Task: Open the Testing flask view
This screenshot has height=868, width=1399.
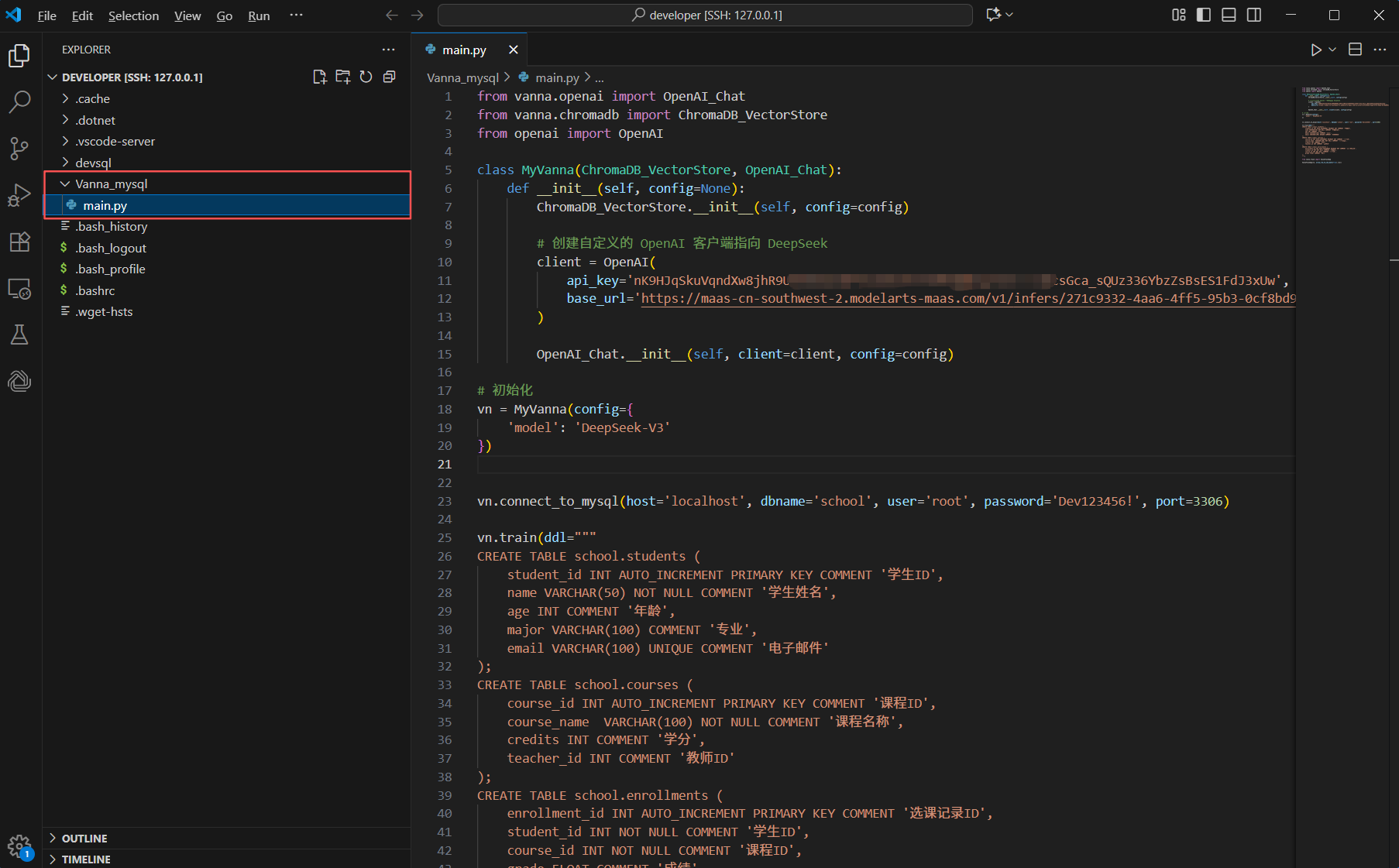Action: (x=19, y=335)
